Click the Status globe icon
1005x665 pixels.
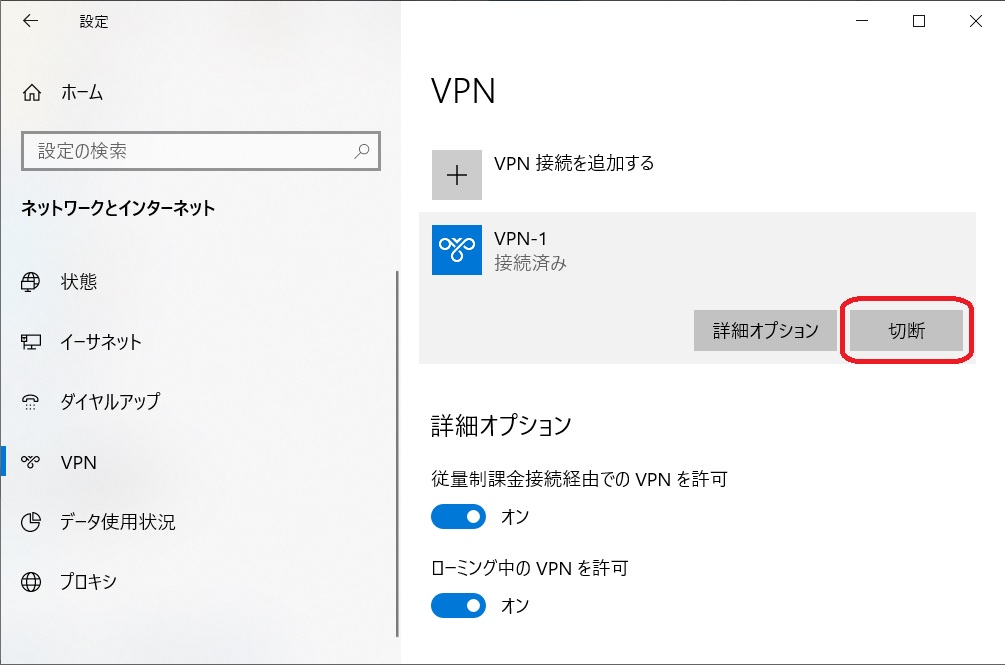tap(30, 282)
